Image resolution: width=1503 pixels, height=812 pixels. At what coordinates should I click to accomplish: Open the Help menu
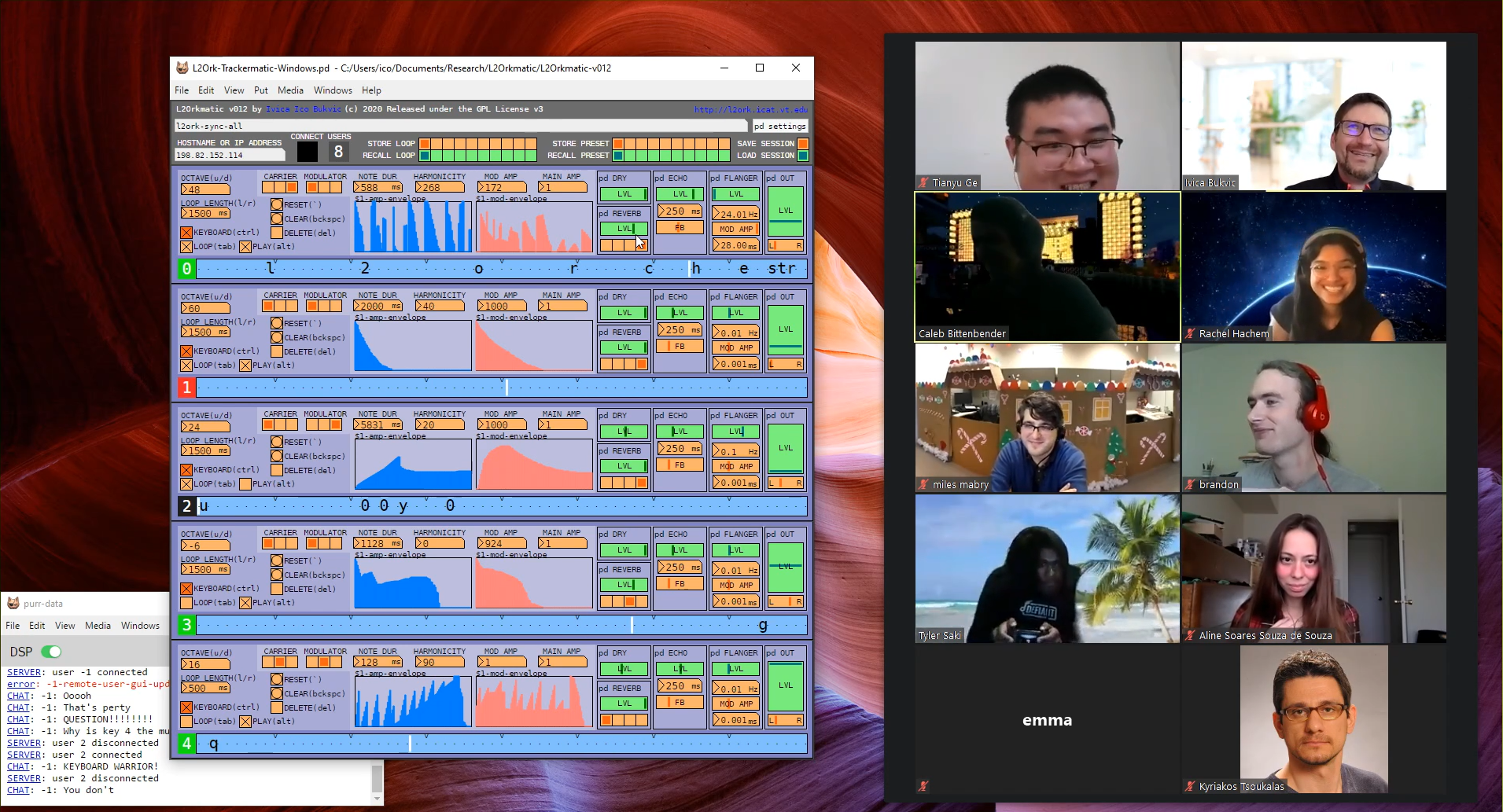click(x=371, y=90)
